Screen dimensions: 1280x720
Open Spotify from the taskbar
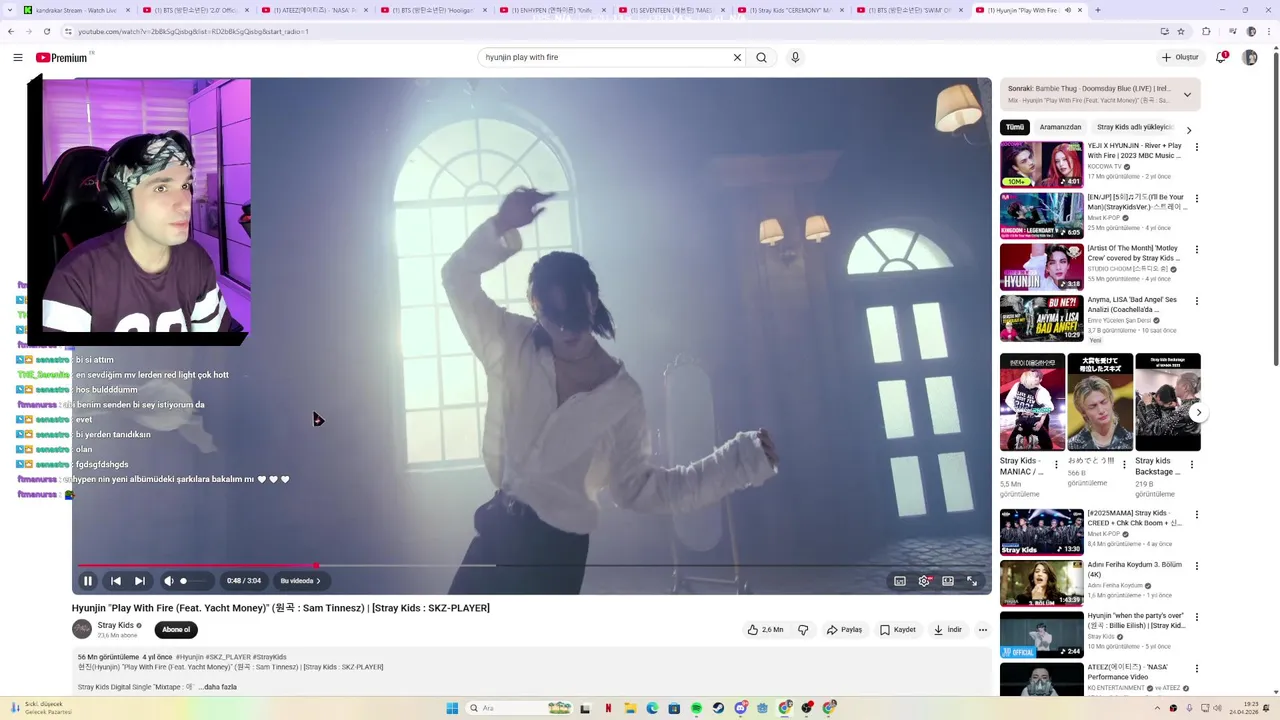click(696, 708)
